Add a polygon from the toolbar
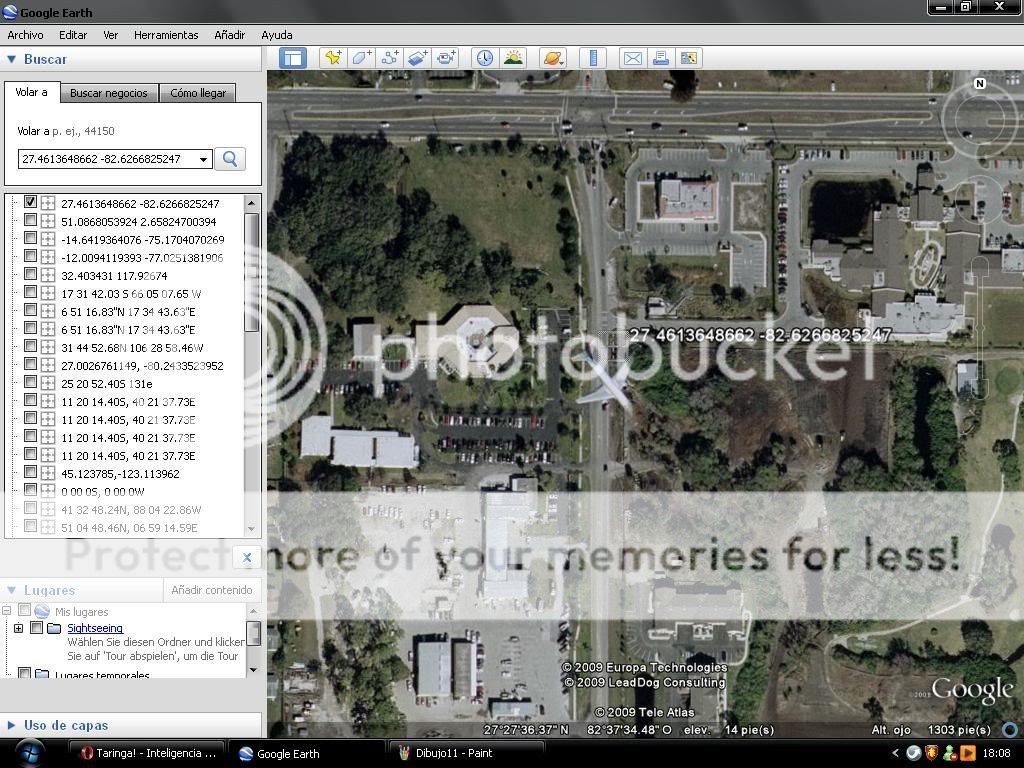 click(x=361, y=58)
